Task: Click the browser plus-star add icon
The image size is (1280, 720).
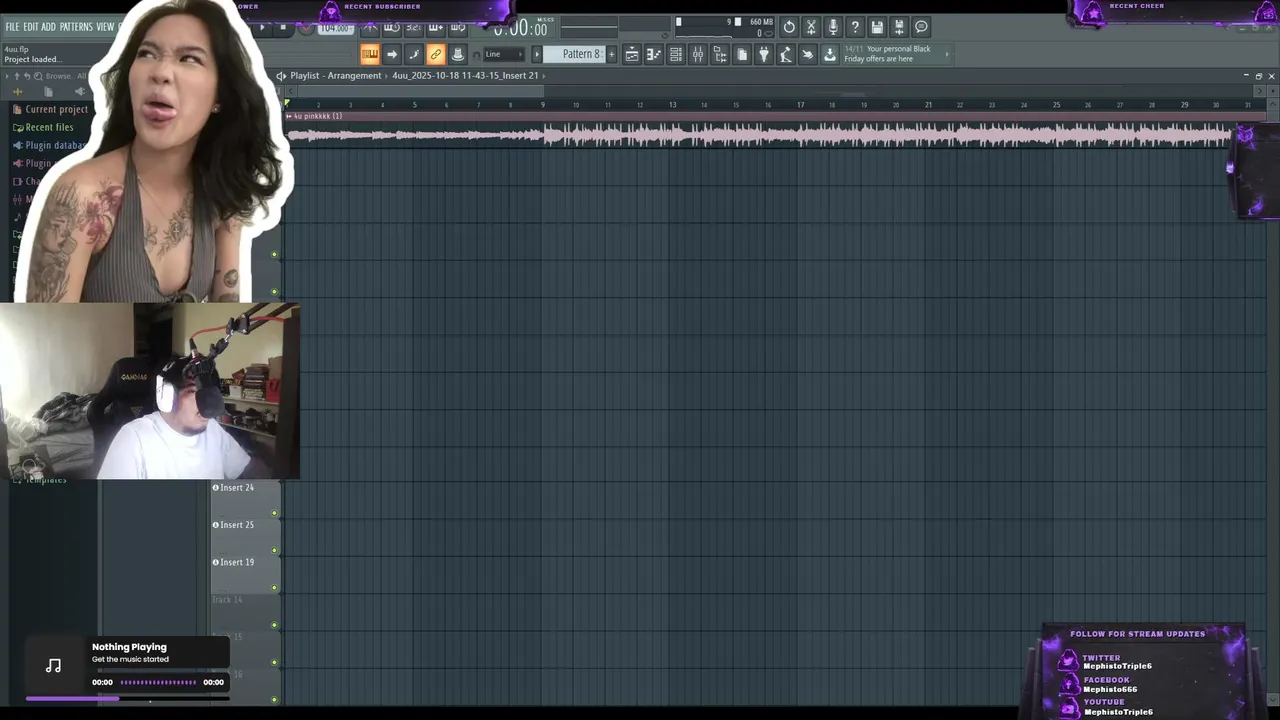Action: (x=17, y=91)
